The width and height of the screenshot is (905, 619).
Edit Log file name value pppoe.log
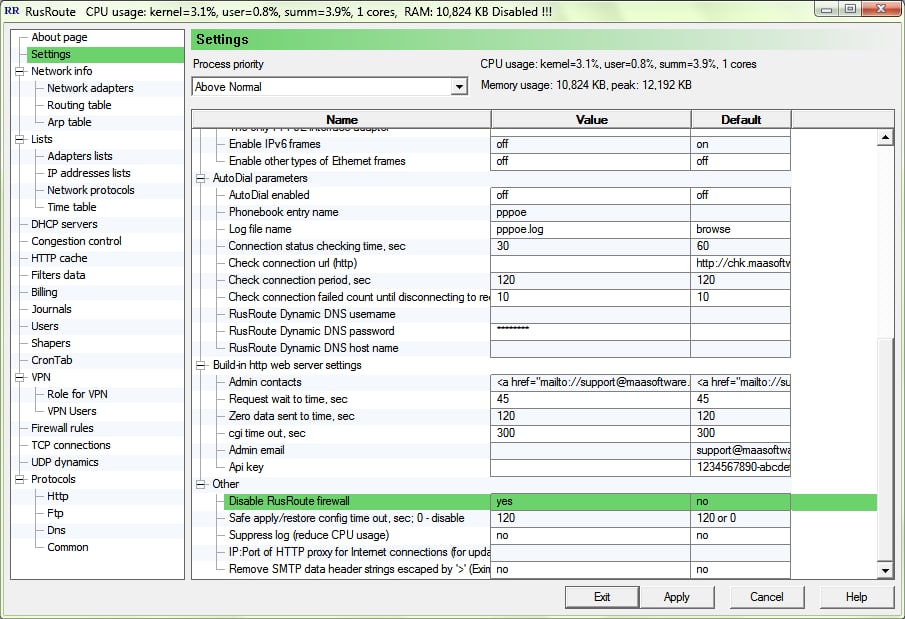coord(590,229)
